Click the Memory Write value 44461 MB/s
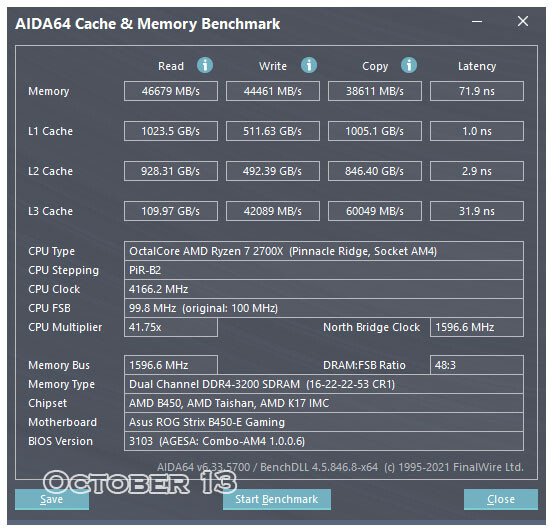This screenshot has width=555, height=532. pyautogui.click(x=273, y=91)
